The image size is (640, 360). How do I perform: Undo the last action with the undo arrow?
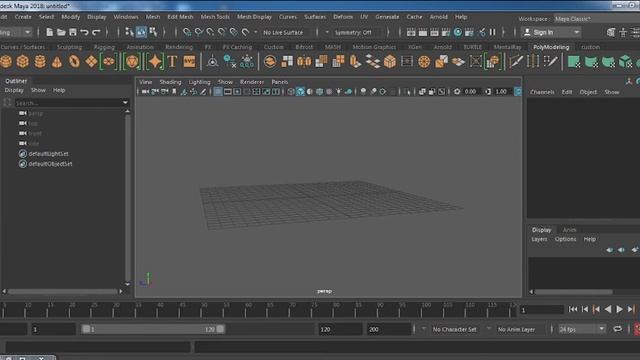tap(84, 32)
